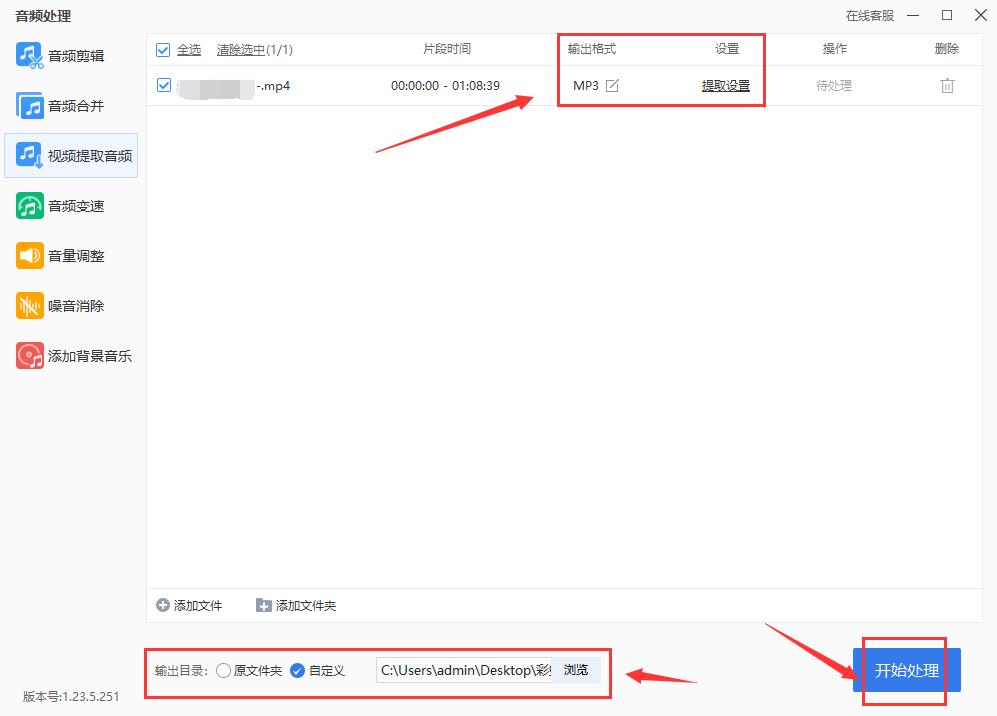Open the 音频变速 speed change tool

[x=60, y=205]
